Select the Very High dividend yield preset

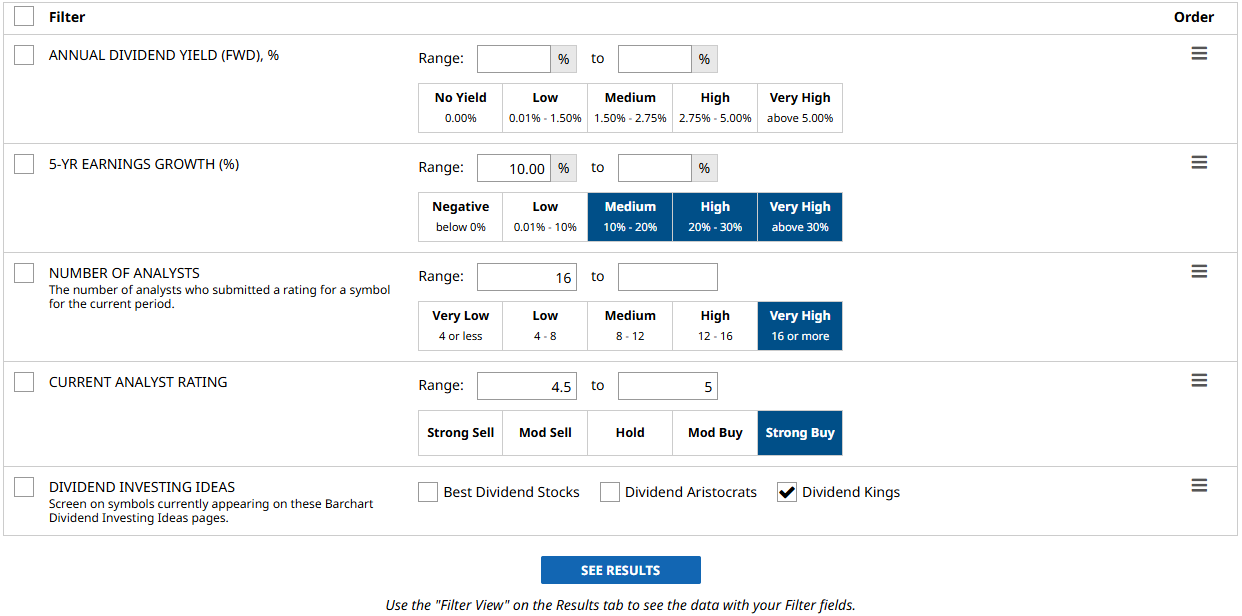[800, 108]
